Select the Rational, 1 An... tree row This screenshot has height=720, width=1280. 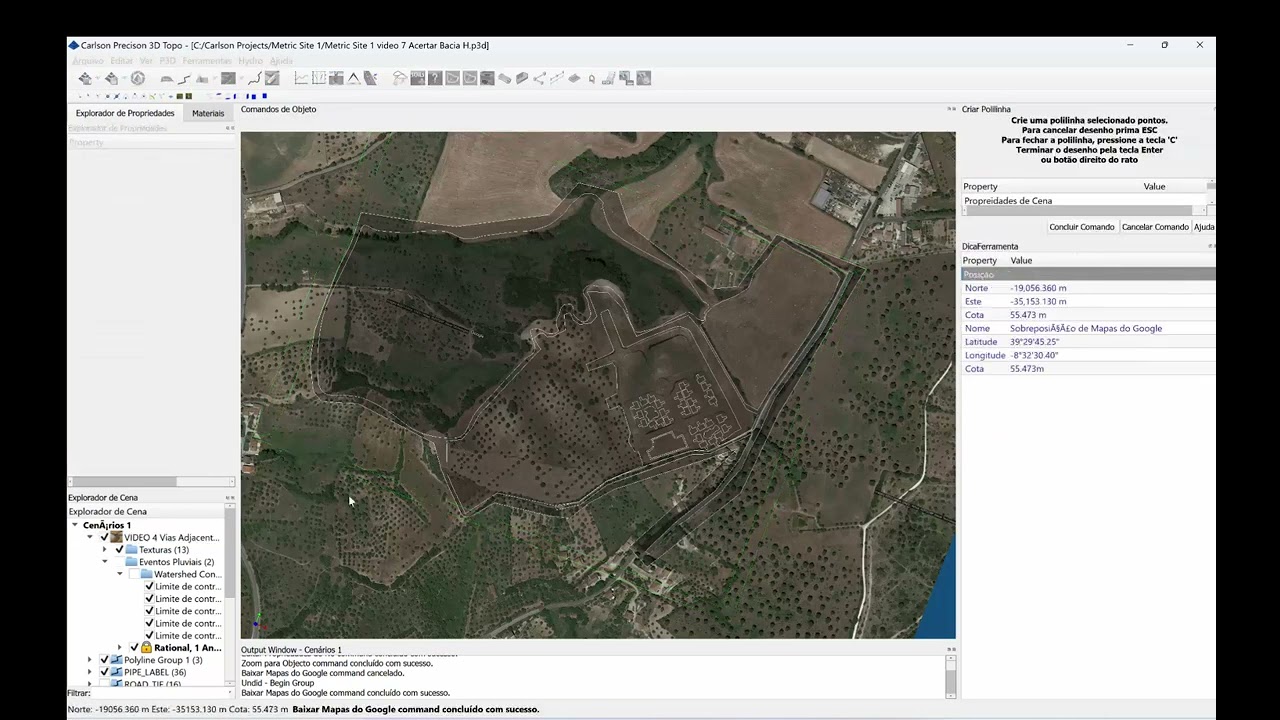(187, 648)
